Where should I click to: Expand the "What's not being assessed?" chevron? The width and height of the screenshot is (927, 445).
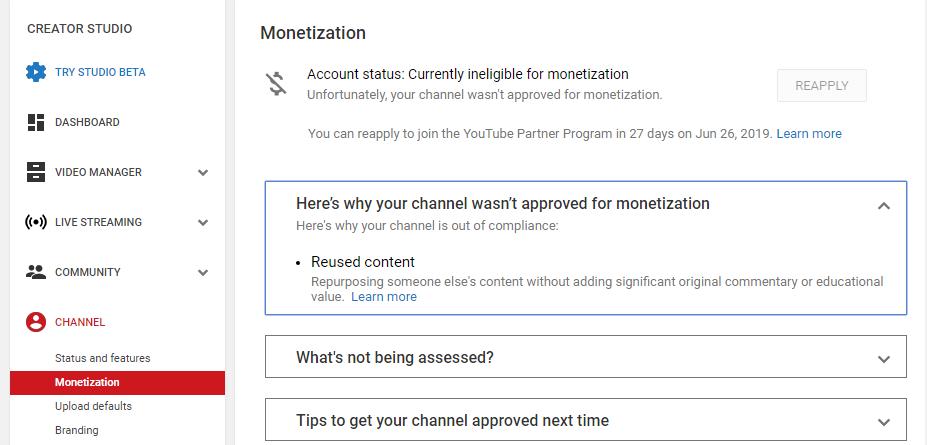(x=884, y=359)
